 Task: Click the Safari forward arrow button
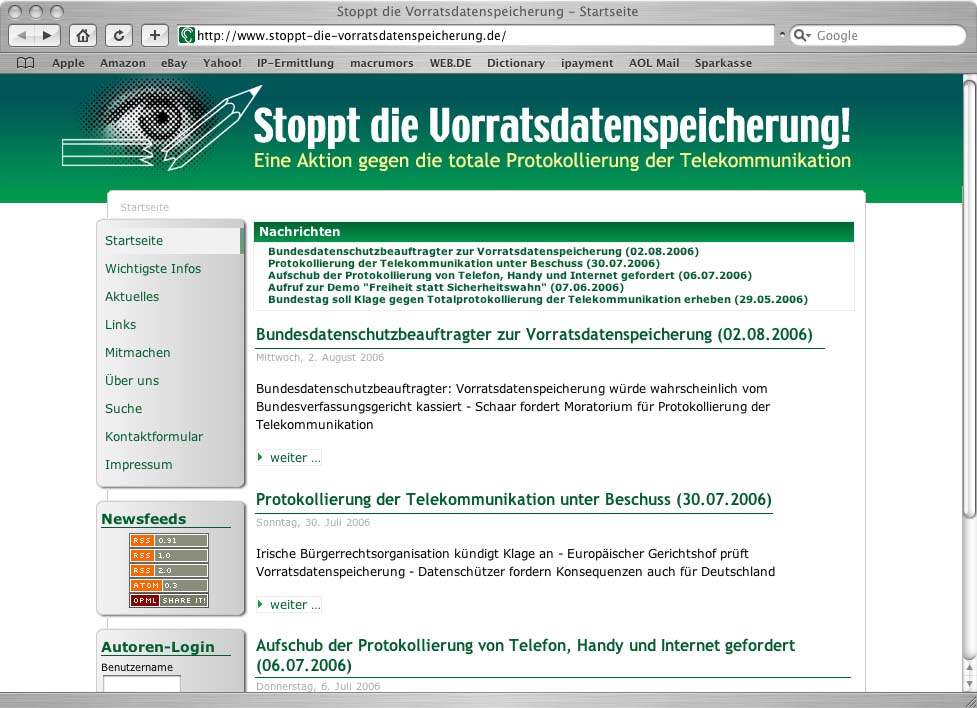click(47, 36)
